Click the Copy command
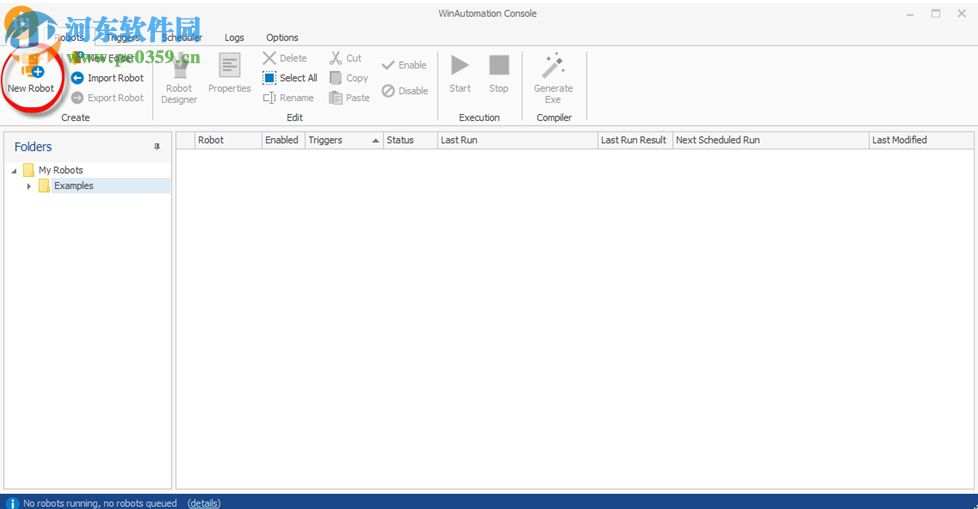978x509 pixels. tap(349, 78)
